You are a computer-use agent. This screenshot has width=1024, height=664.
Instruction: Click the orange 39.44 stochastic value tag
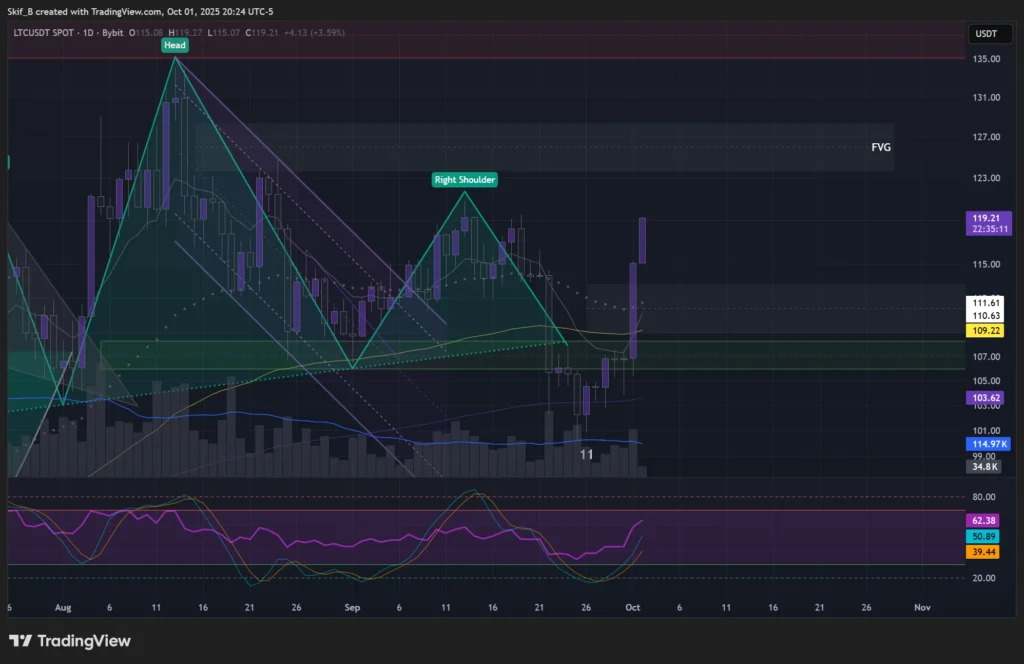[985, 551]
